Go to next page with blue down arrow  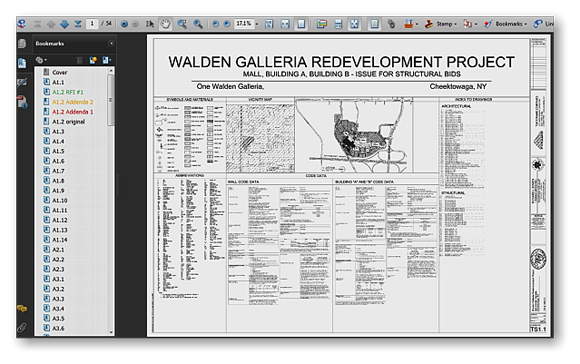(64, 24)
